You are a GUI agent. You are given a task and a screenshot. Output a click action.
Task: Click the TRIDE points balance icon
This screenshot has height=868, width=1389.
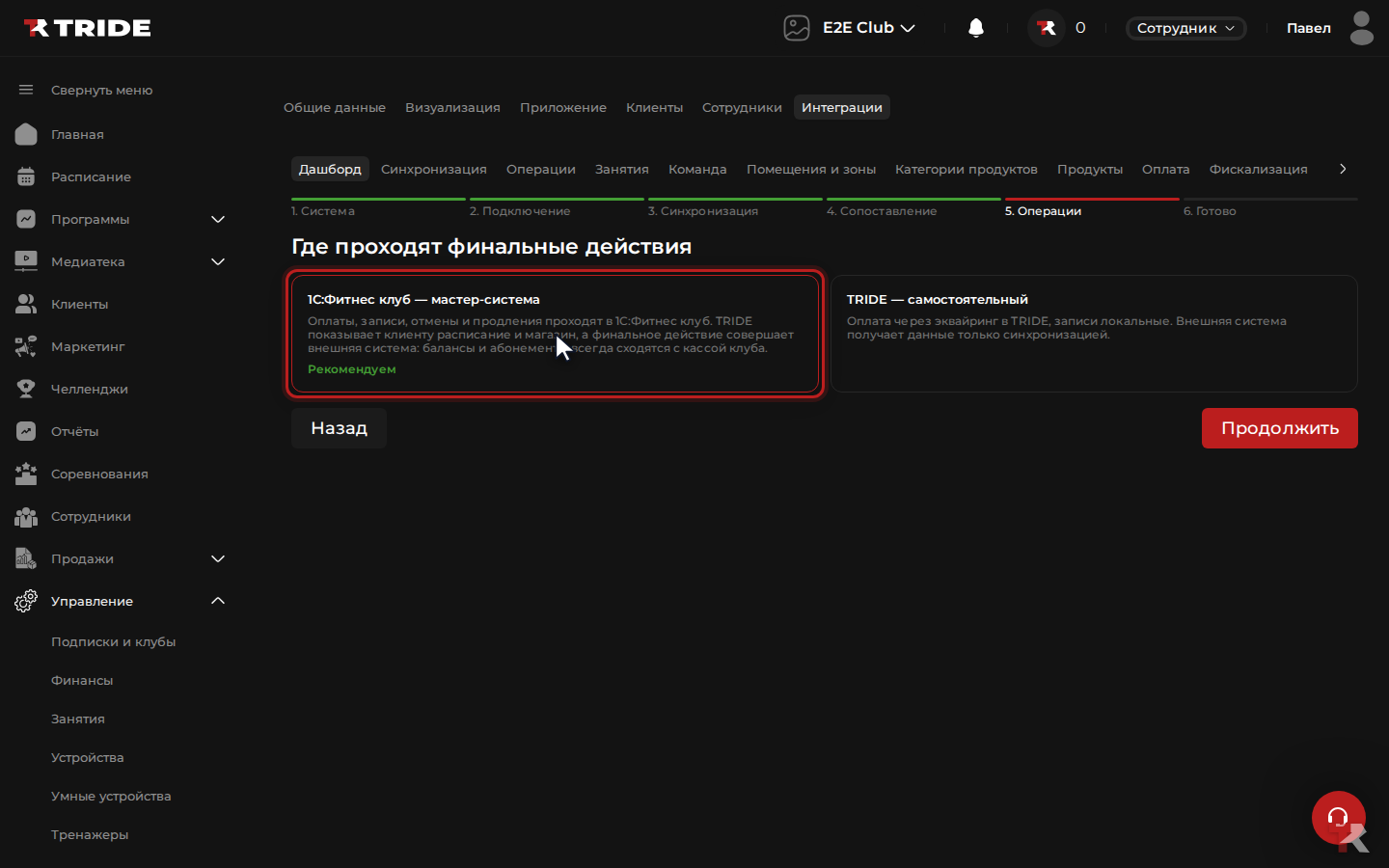[1047, 28]
